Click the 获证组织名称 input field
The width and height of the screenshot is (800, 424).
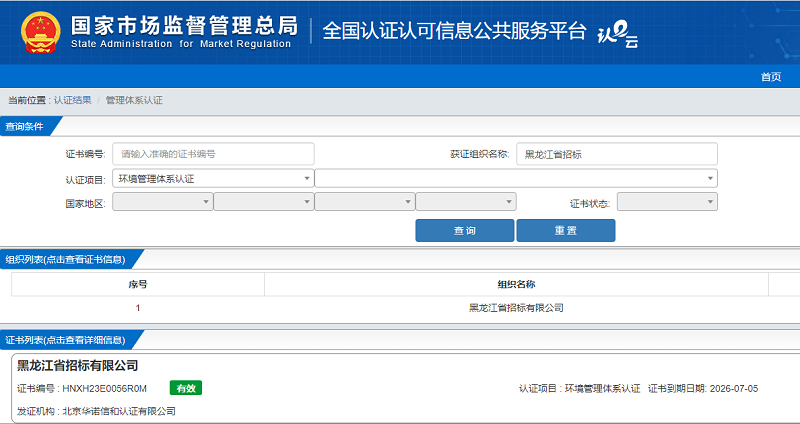point(616,154)
